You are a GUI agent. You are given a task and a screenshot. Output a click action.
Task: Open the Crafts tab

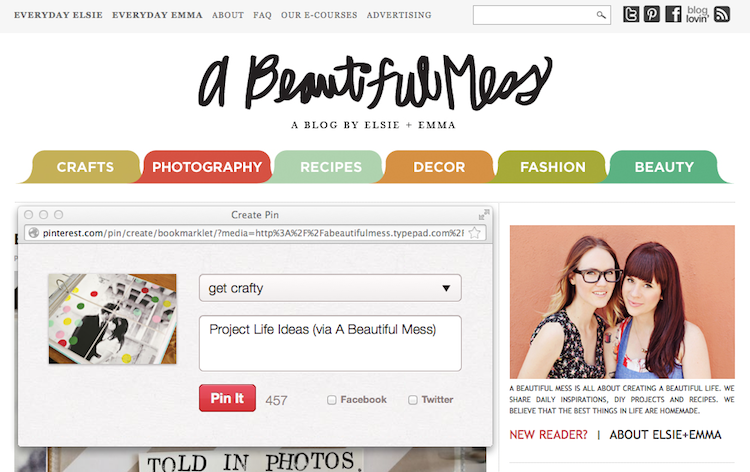[x=85, y=167]
